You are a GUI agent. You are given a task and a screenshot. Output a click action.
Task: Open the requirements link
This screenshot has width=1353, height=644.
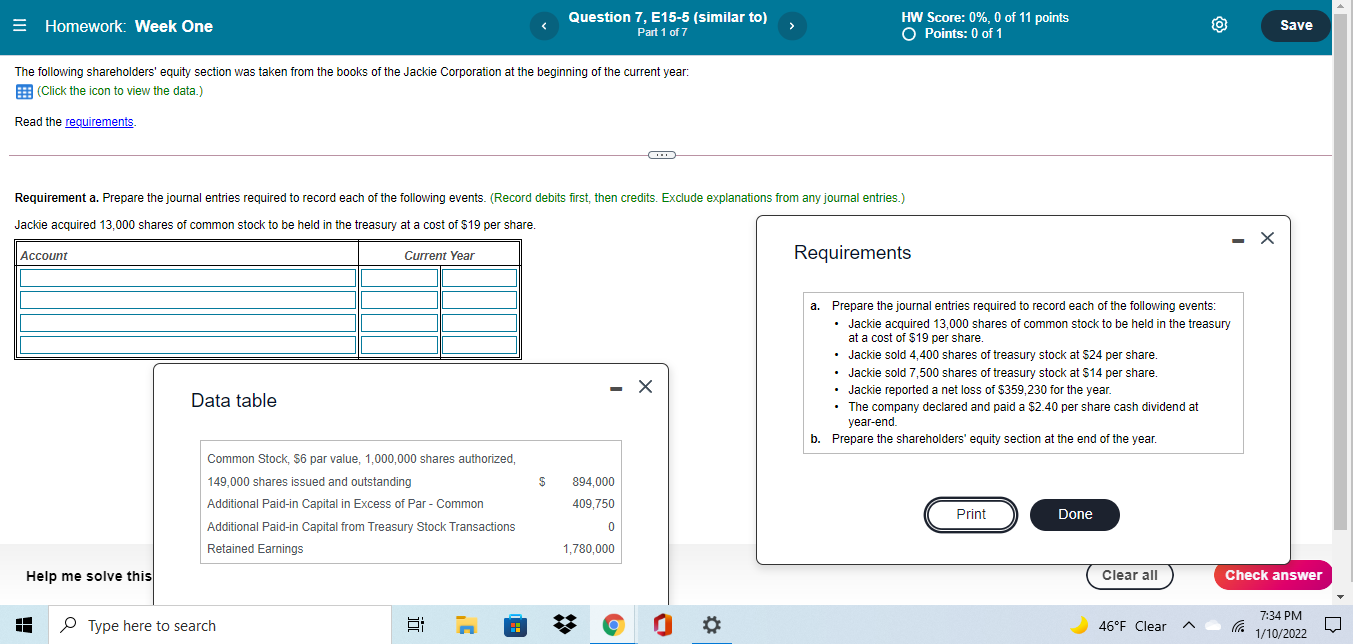99,121
